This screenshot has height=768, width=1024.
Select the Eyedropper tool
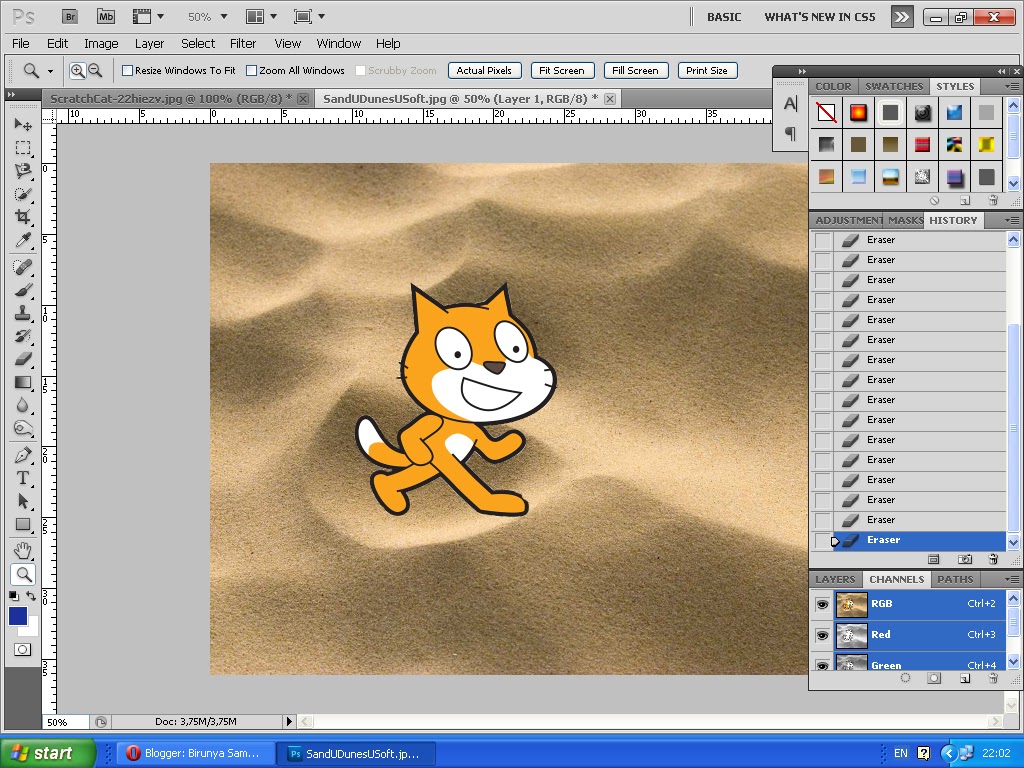23,240
